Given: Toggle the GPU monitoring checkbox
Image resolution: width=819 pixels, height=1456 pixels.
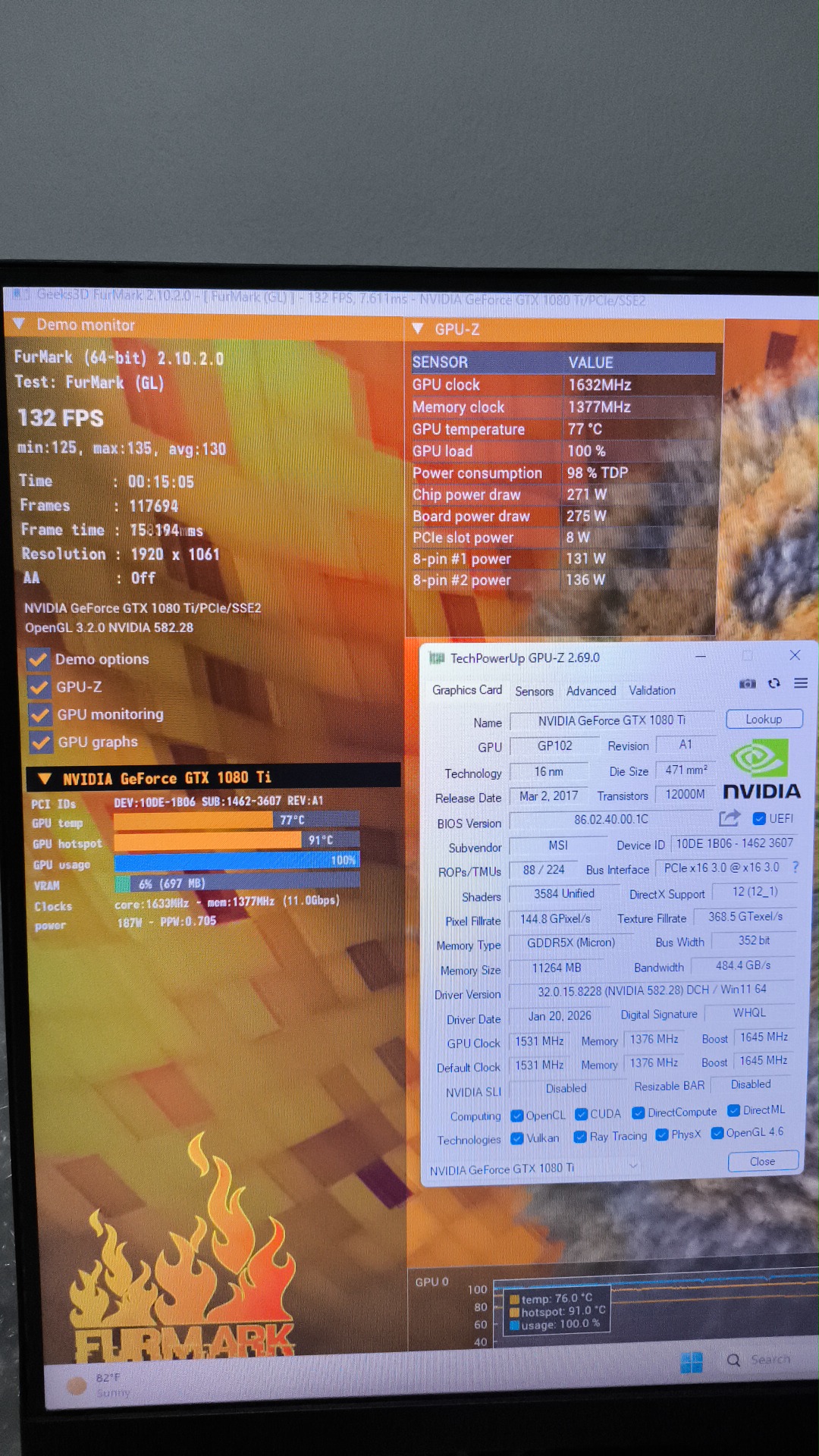Looking at the screenshot, I should pyautogui.click(x=39, y=714).
